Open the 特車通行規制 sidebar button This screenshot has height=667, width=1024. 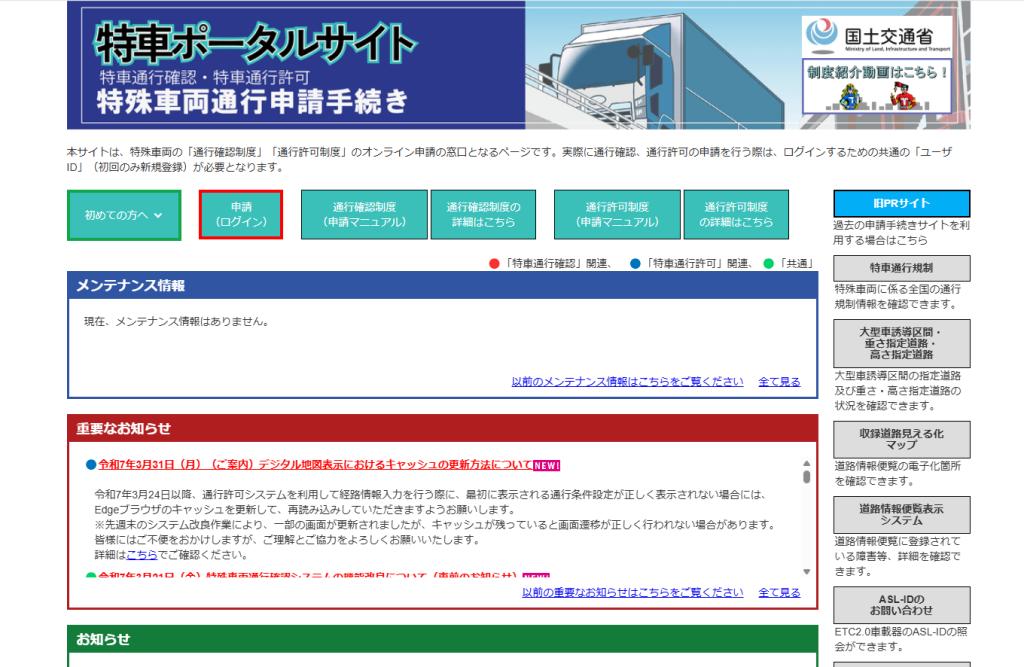point(901,268)
